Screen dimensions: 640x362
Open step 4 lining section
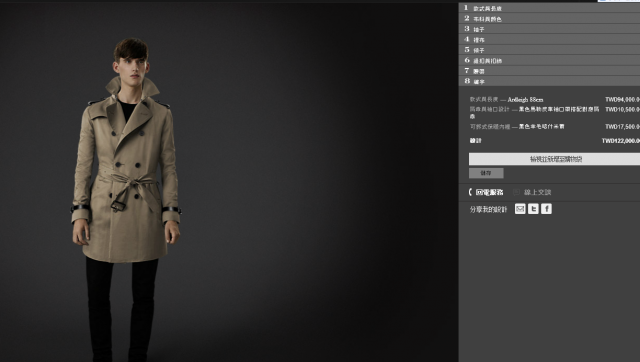point(549,39)
